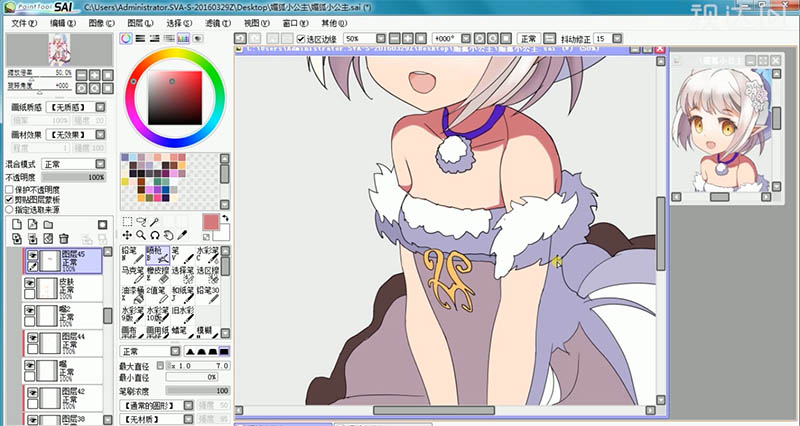
Task: Select the zoom magnifier tool
Action: point(141,235)
